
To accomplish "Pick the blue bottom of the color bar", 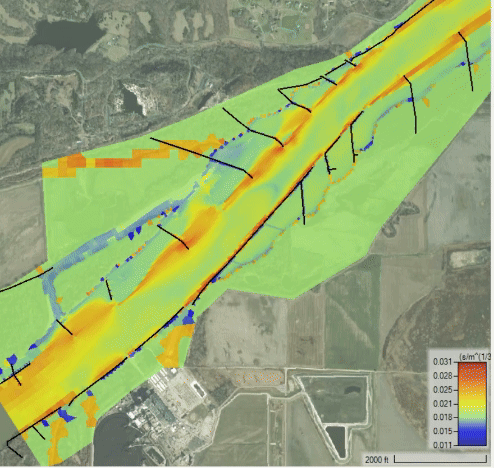I will [472, 437].
